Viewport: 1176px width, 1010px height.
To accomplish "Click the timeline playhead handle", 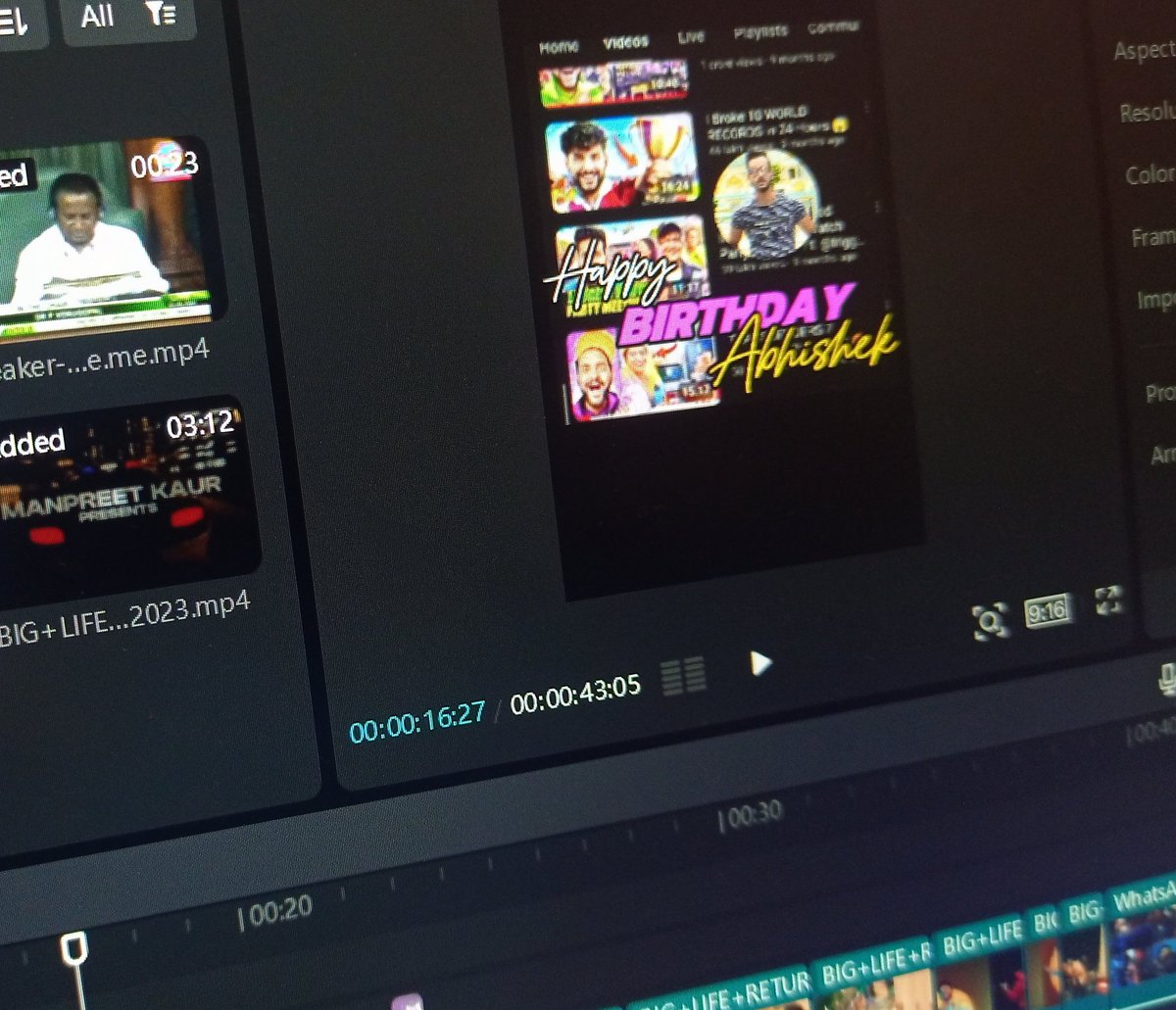I will coord(74,948).
